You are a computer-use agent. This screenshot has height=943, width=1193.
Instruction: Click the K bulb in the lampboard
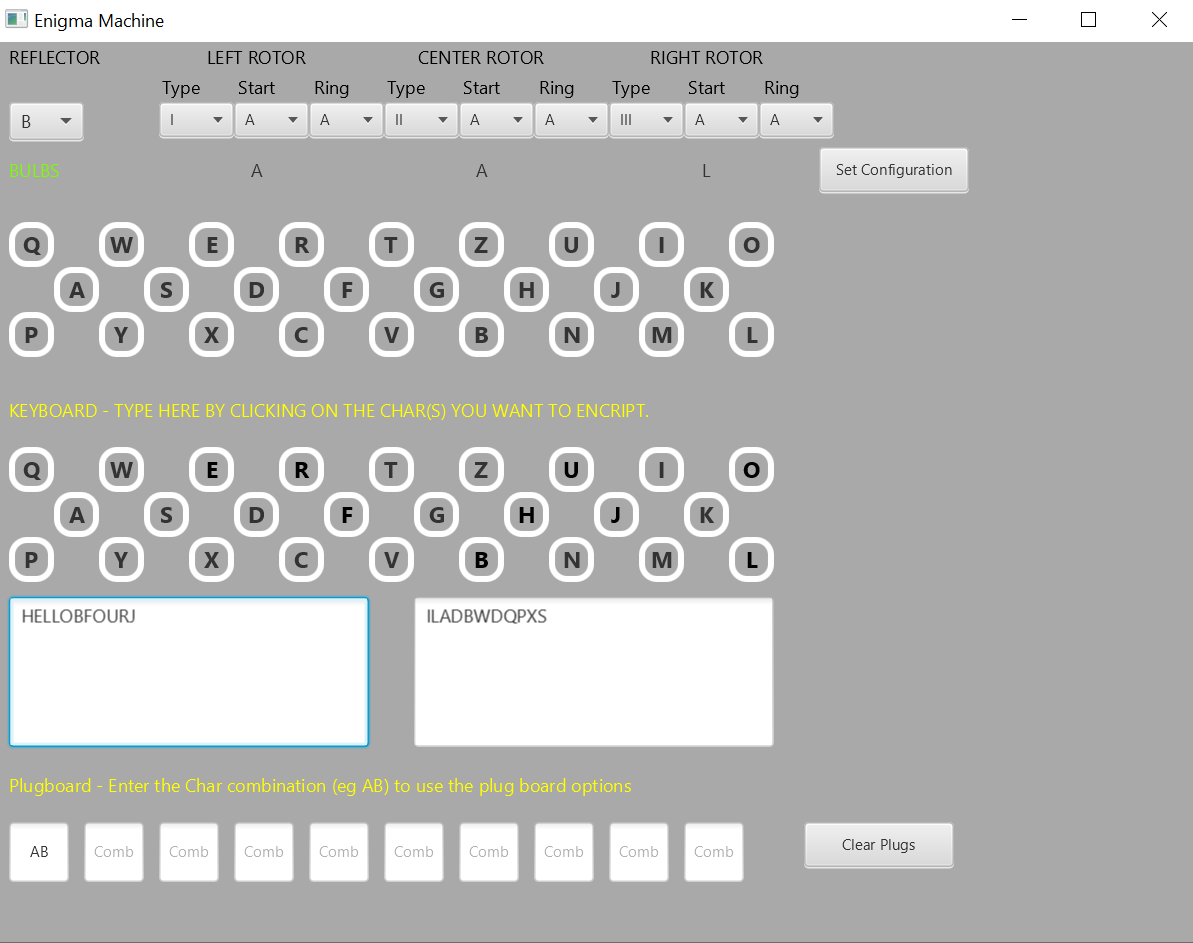[x=706, y=289]
